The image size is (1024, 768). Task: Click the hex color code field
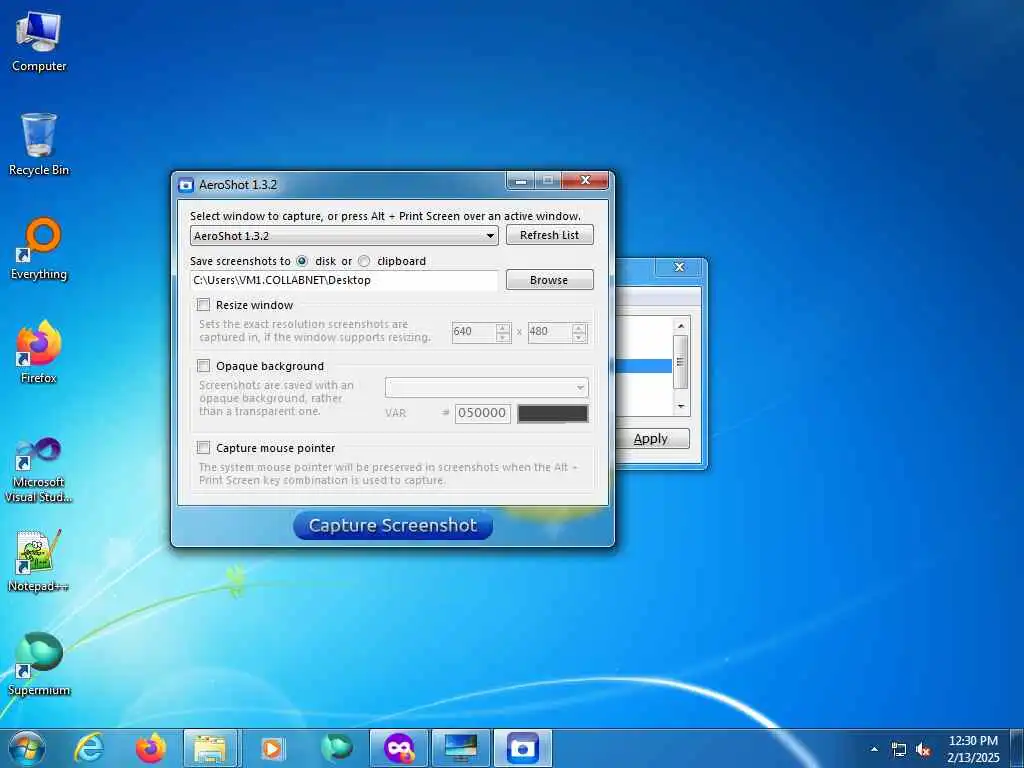click(x=483, y=413)
